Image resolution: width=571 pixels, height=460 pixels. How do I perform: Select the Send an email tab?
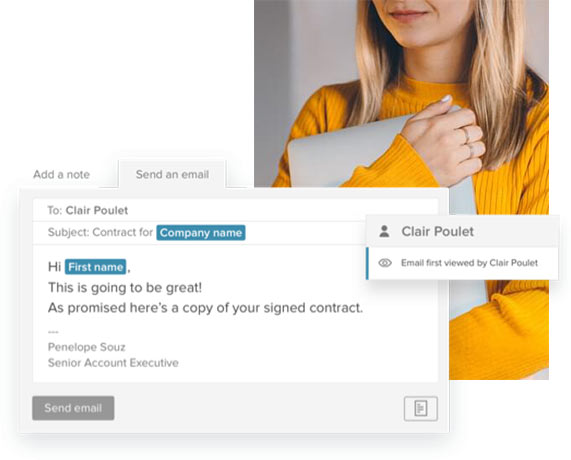(x=172, y=174)
